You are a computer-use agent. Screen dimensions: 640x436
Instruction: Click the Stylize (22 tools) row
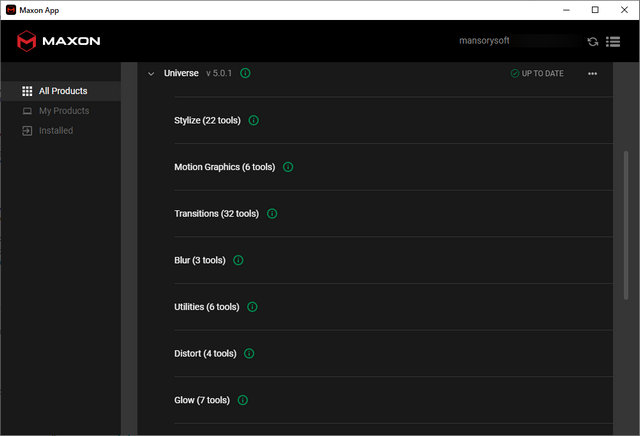[393, 120]
